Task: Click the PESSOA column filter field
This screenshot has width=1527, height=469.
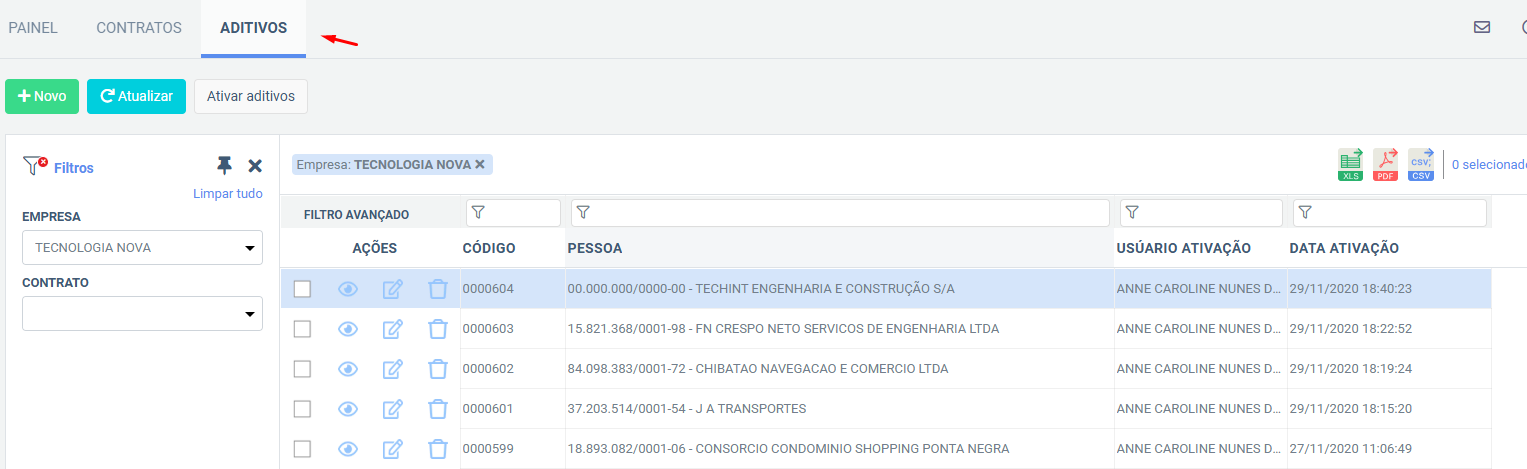Action: 840,213
